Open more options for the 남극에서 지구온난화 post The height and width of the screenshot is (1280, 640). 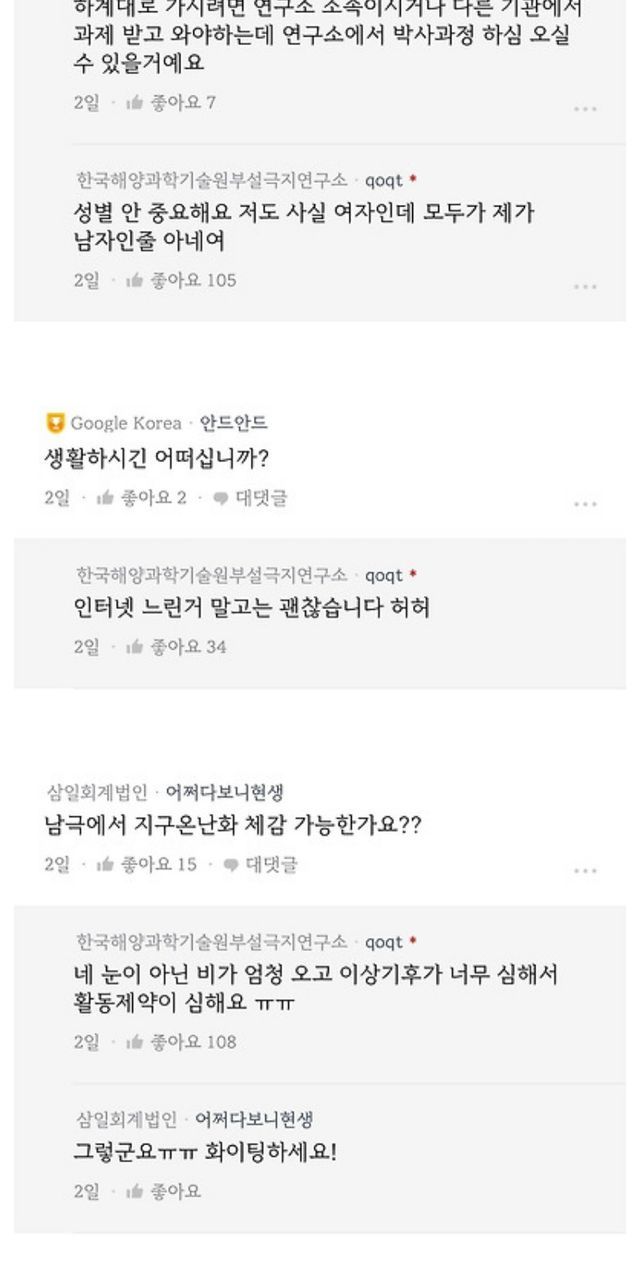coord(585,870)
